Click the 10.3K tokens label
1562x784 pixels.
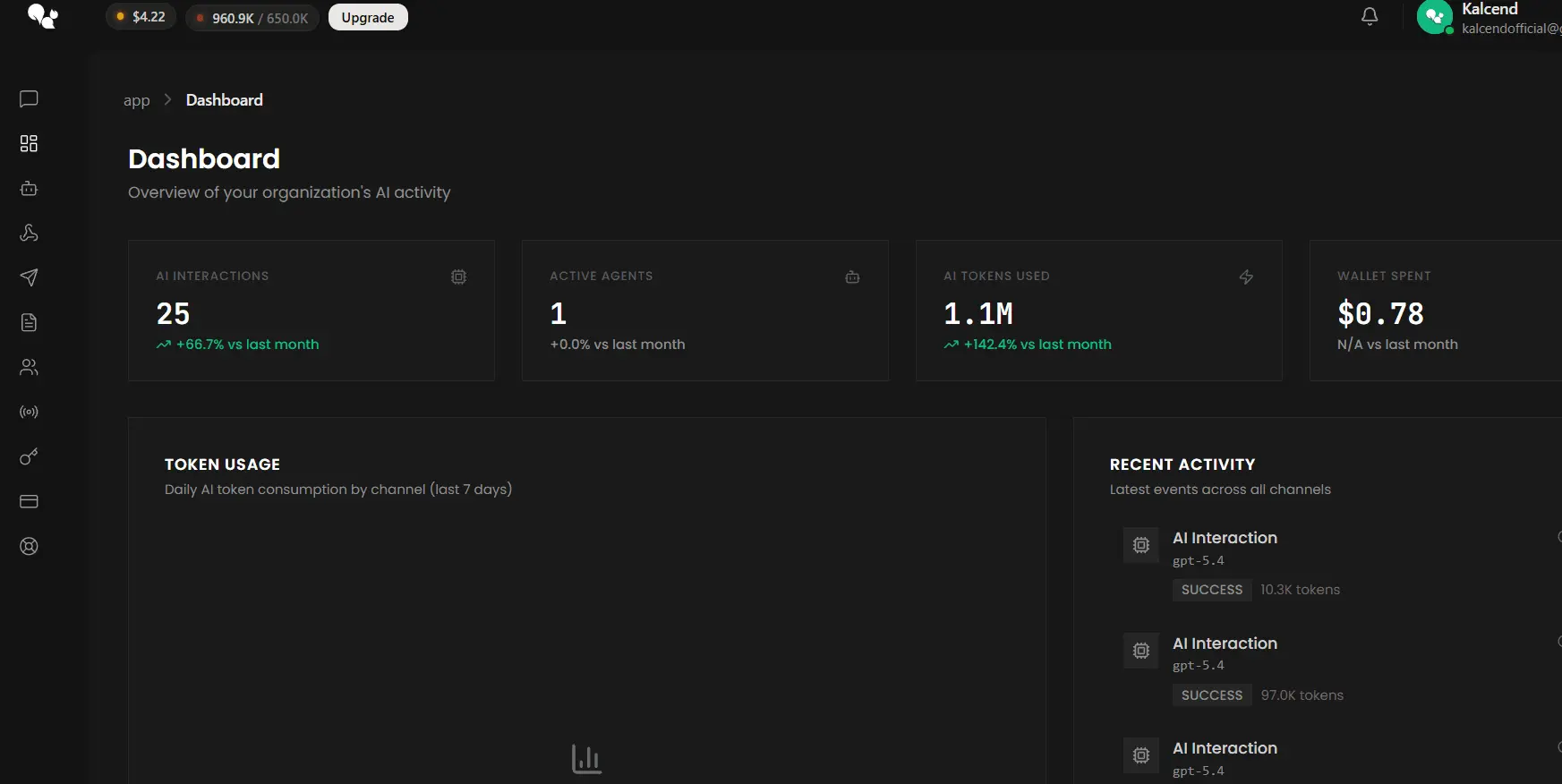pyautogui.click(x=1300, y=590)
